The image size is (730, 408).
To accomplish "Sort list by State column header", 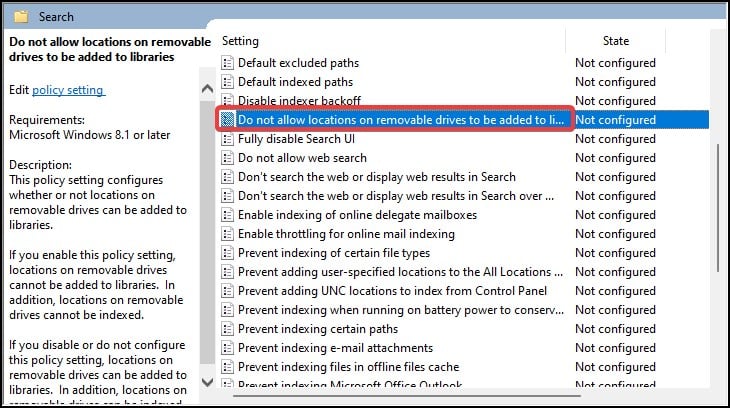I will pyautogui.click(x=615, y=41).
